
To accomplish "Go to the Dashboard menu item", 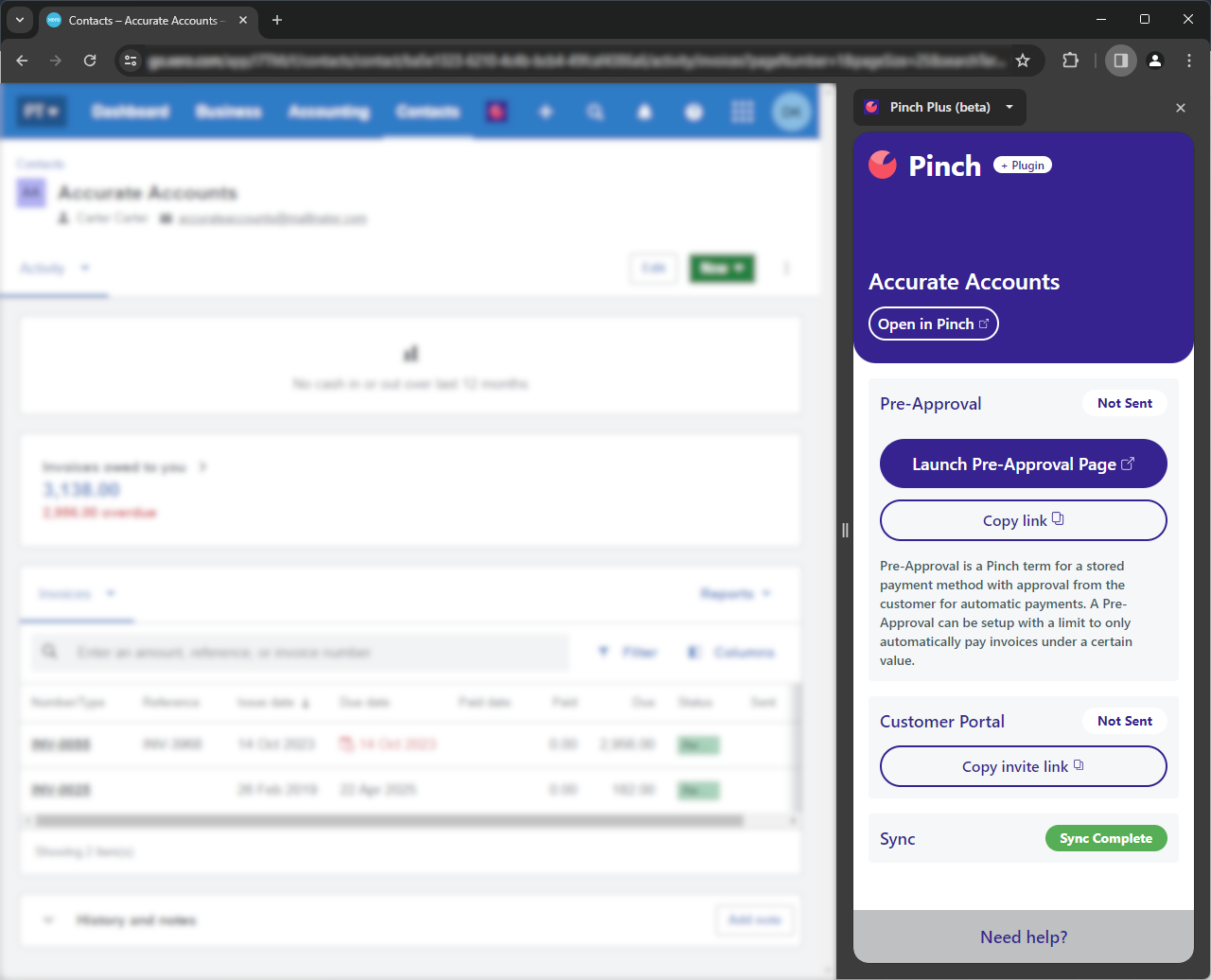I will pyautogui.click(x=131, y=112).
